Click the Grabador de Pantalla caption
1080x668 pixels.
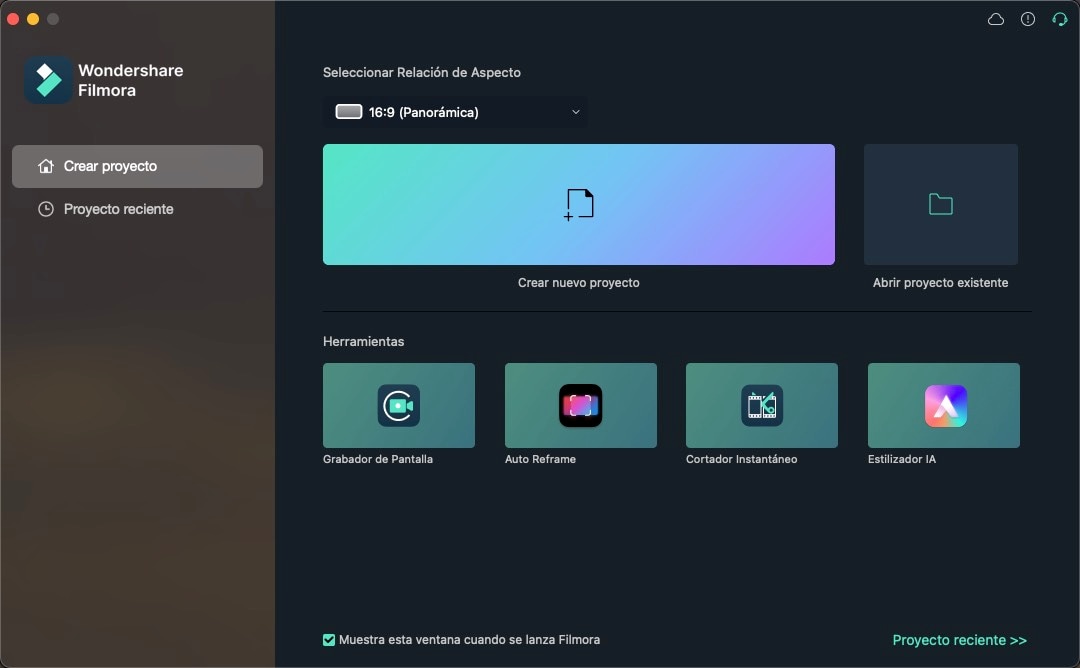click(x=378, y=459)
